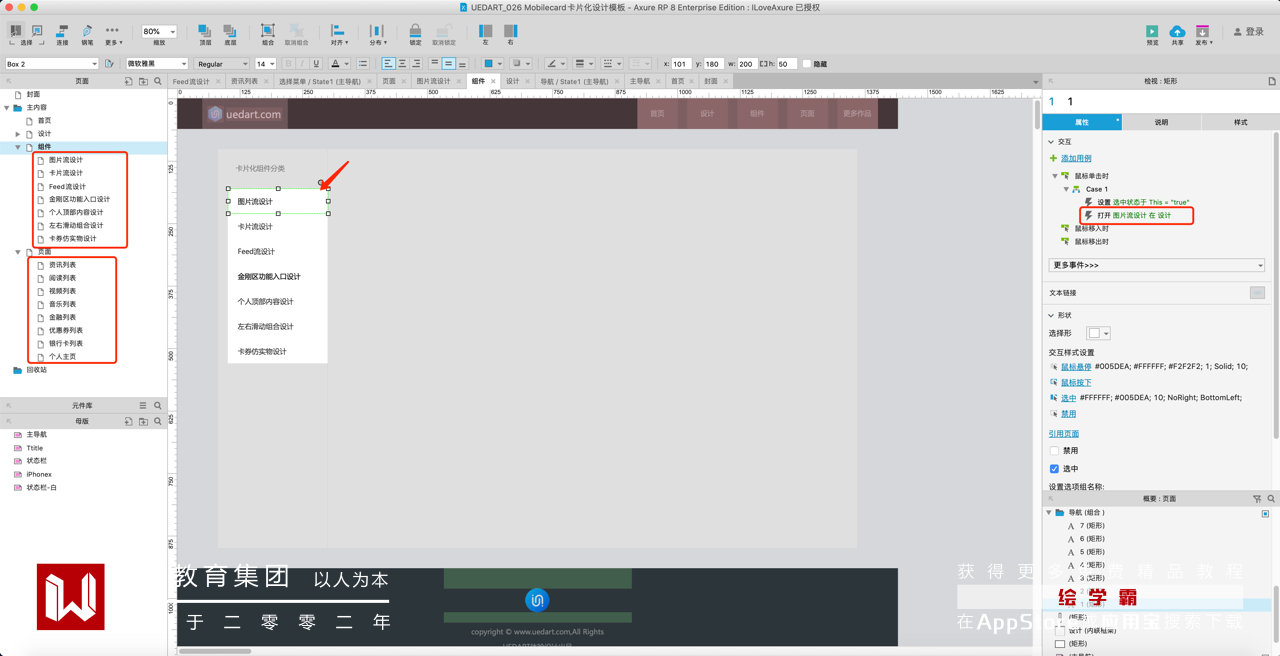Open the fill color swatch
Viewport: 1280px width, 656px height.
(x=491, y=64)
